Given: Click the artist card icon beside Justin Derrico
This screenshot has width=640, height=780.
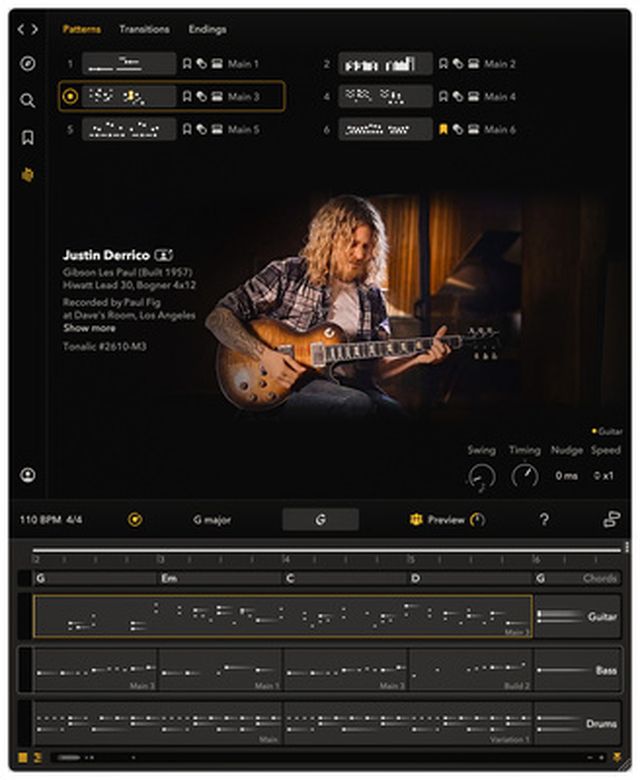Looking at the screenshot, I should pyautogui.click(x=164, y=256).
